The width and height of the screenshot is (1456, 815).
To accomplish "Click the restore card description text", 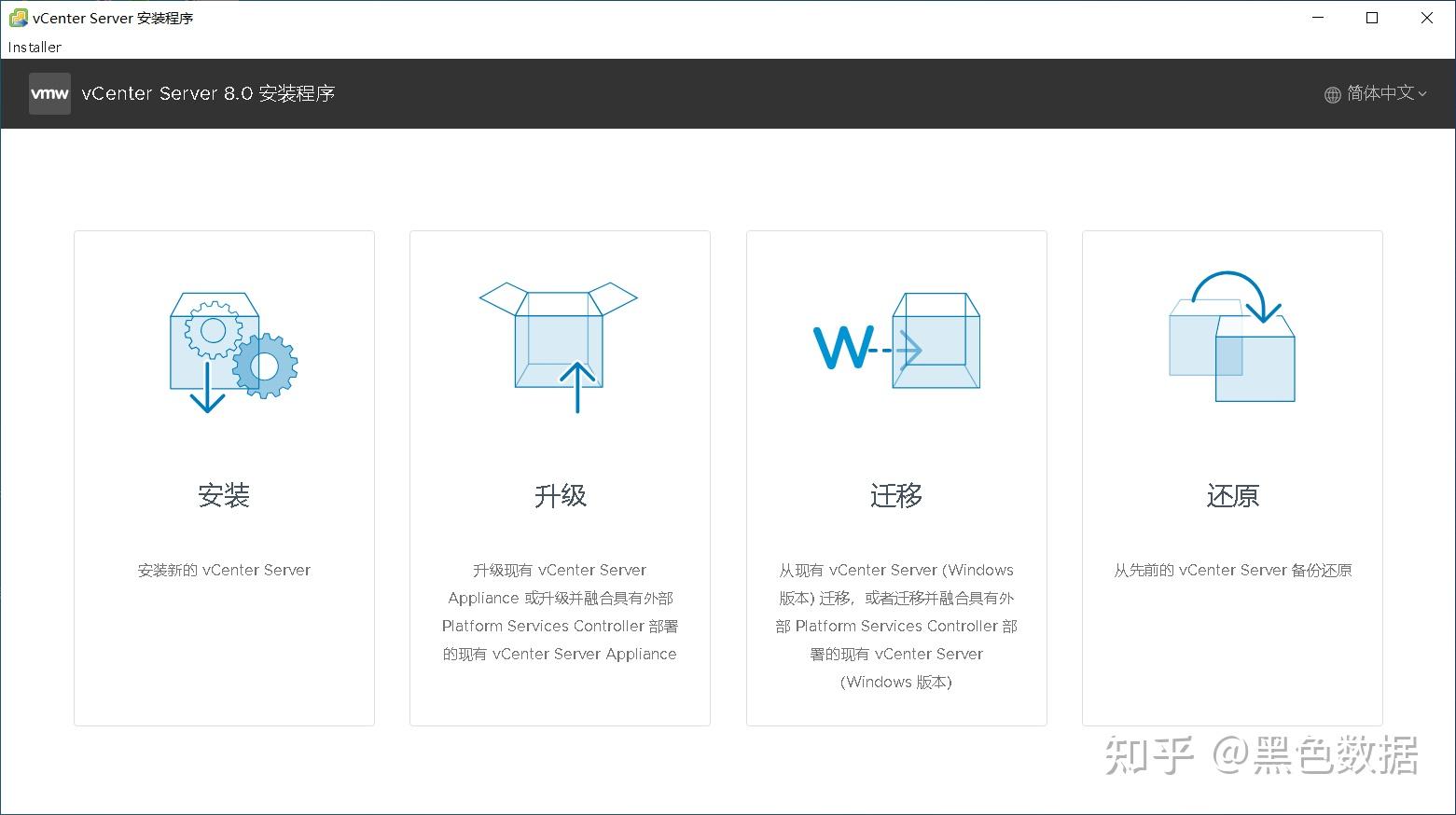I will [x=1231, y=570].
